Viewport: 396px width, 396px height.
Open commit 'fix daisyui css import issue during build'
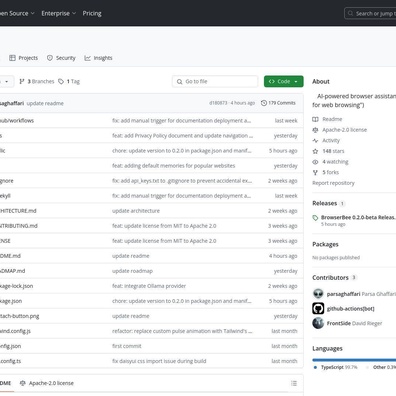click(159, 361)
